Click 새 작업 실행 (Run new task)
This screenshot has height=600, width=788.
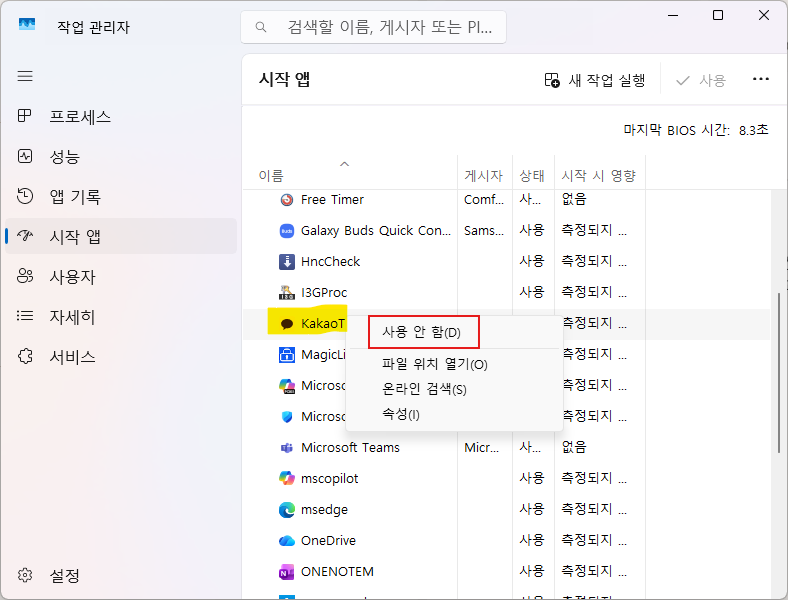pos(595,80)
